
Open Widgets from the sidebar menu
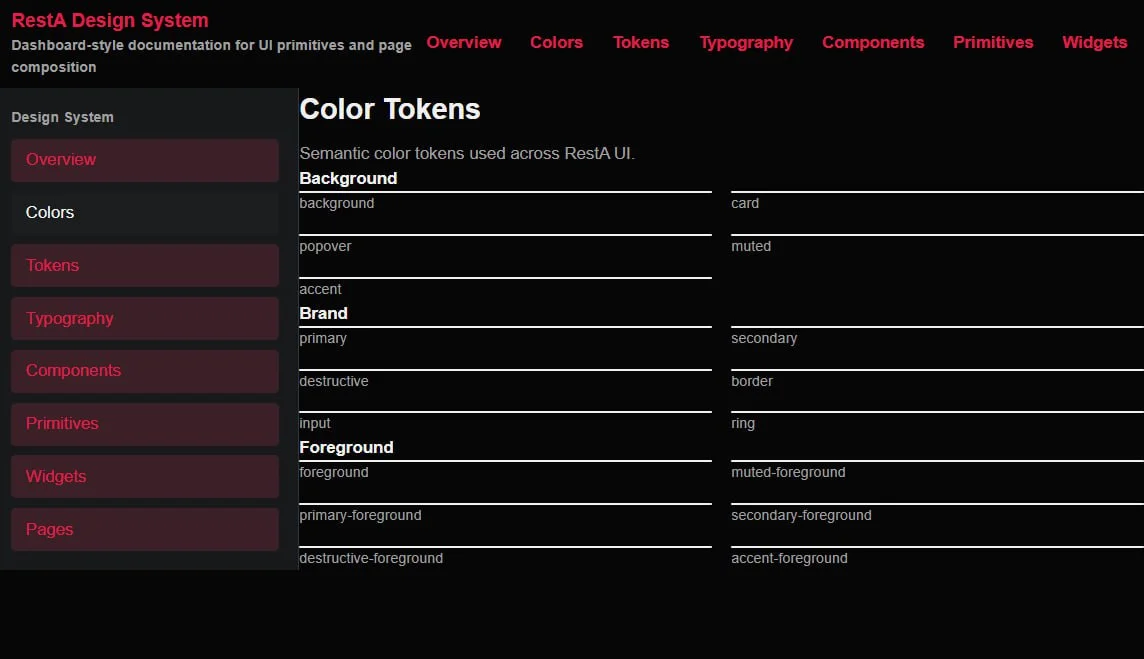click(145, 477)
